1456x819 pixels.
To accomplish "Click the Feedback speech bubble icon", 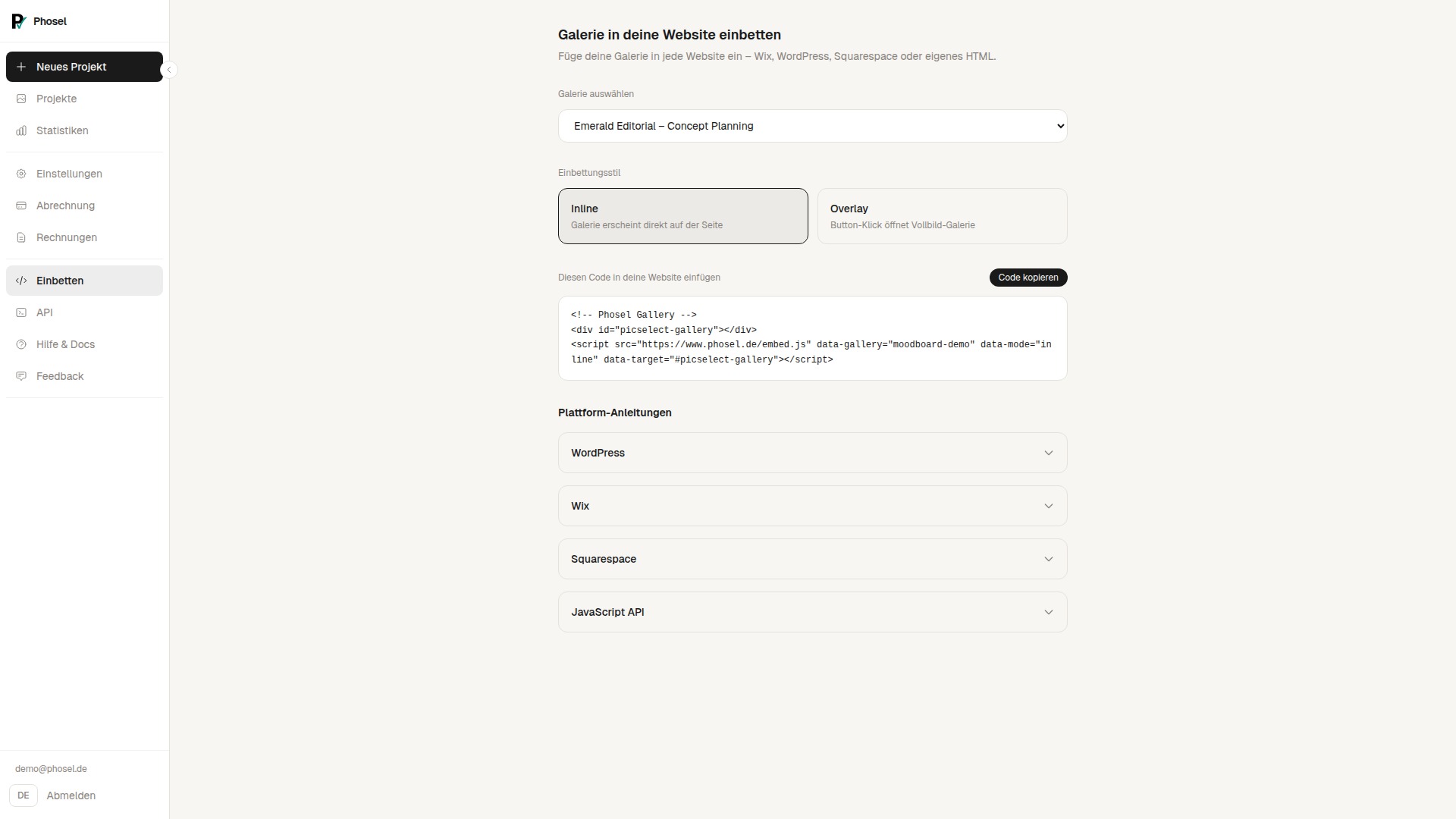I will 21,376.
